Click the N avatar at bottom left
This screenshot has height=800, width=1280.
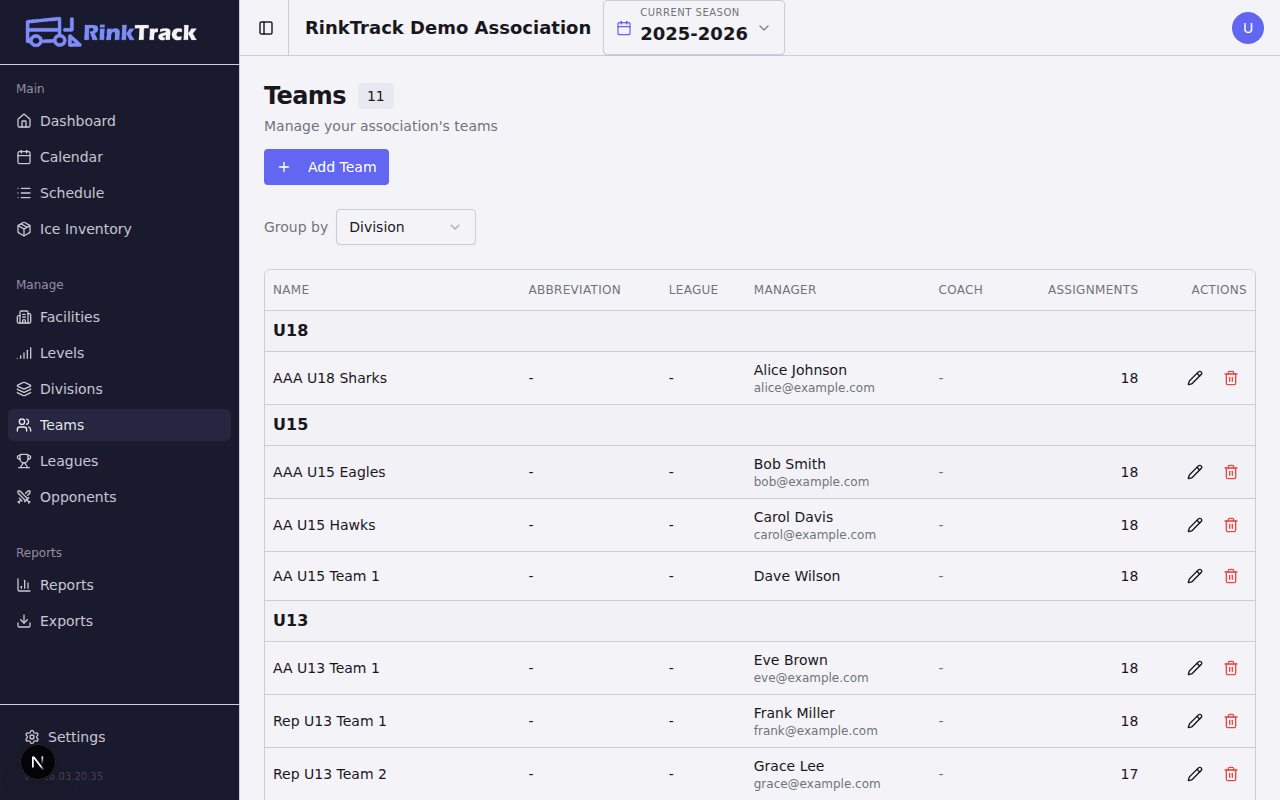(38, 761)
